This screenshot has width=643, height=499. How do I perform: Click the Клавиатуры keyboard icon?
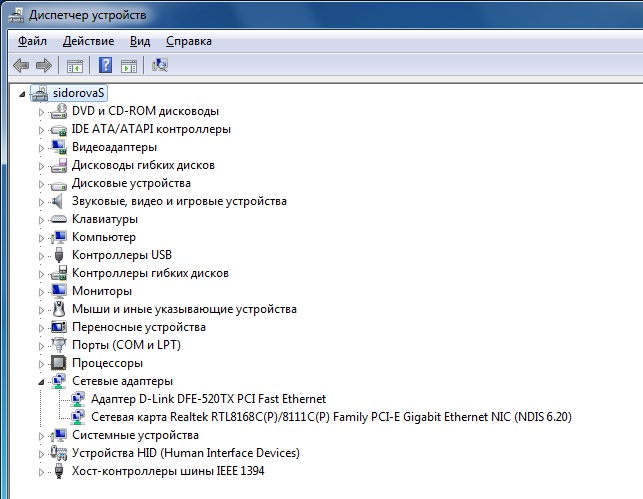click(x=59, y=219)
